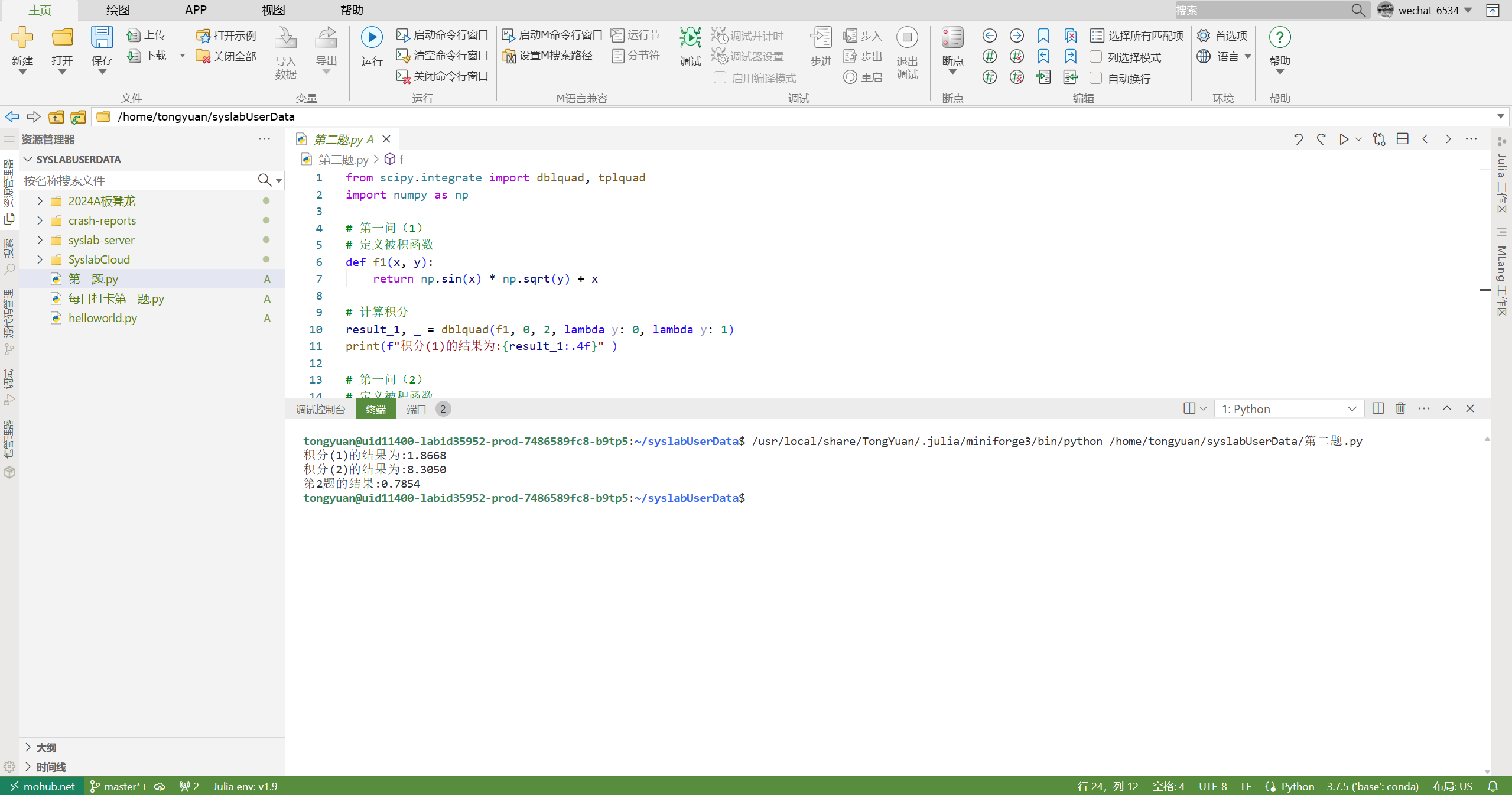Click the Help (帮助) question mark icon
The width and height of the screenshot is (1512, 795).
point(1279,37)
